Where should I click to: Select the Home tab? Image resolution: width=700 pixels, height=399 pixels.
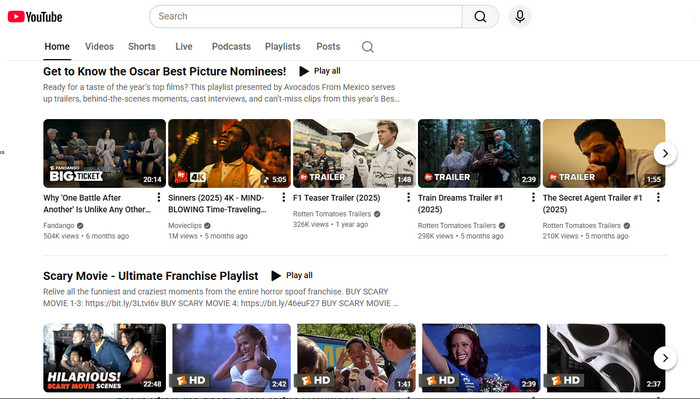(57, 46)
